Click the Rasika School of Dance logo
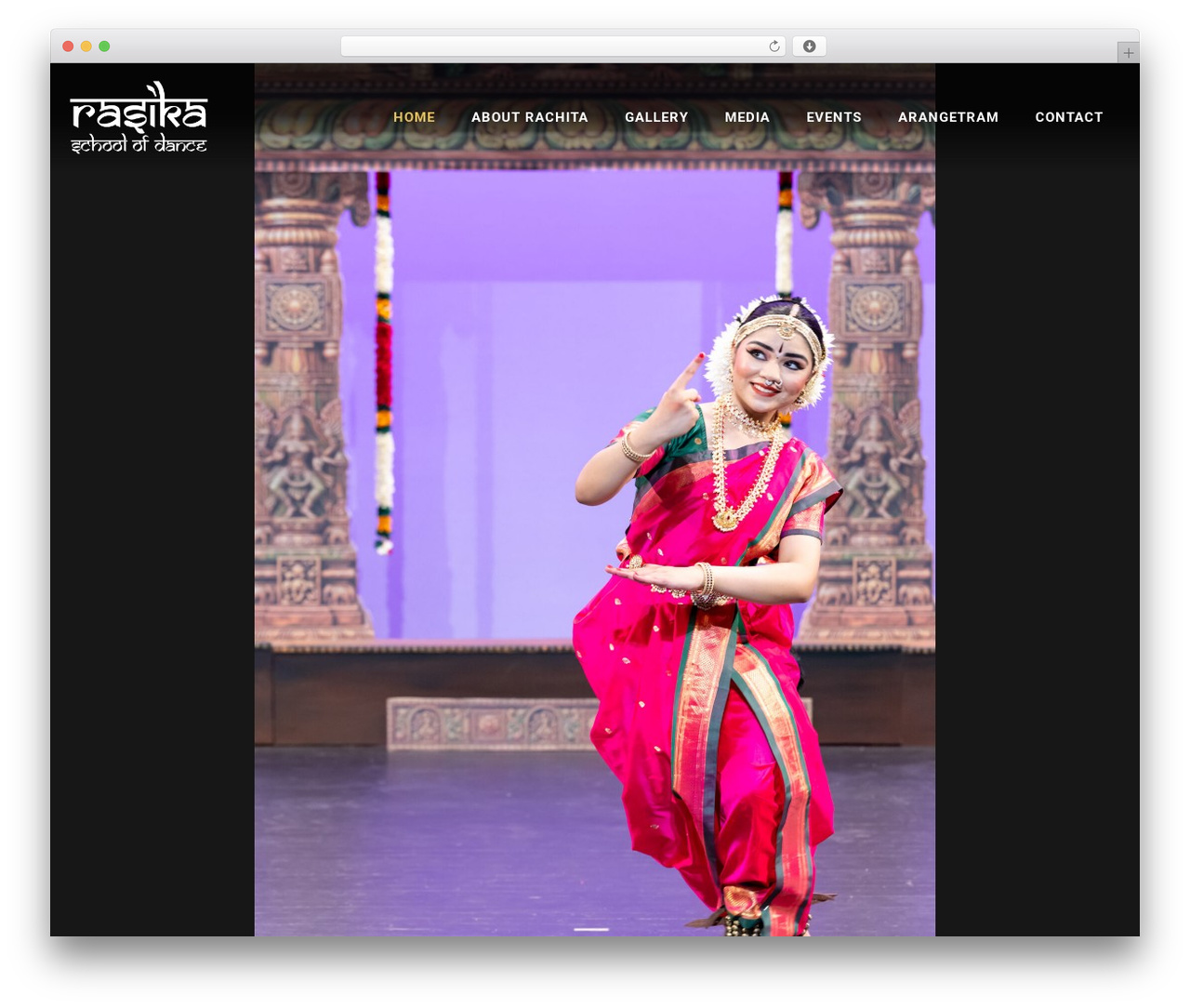 [139, 117]
